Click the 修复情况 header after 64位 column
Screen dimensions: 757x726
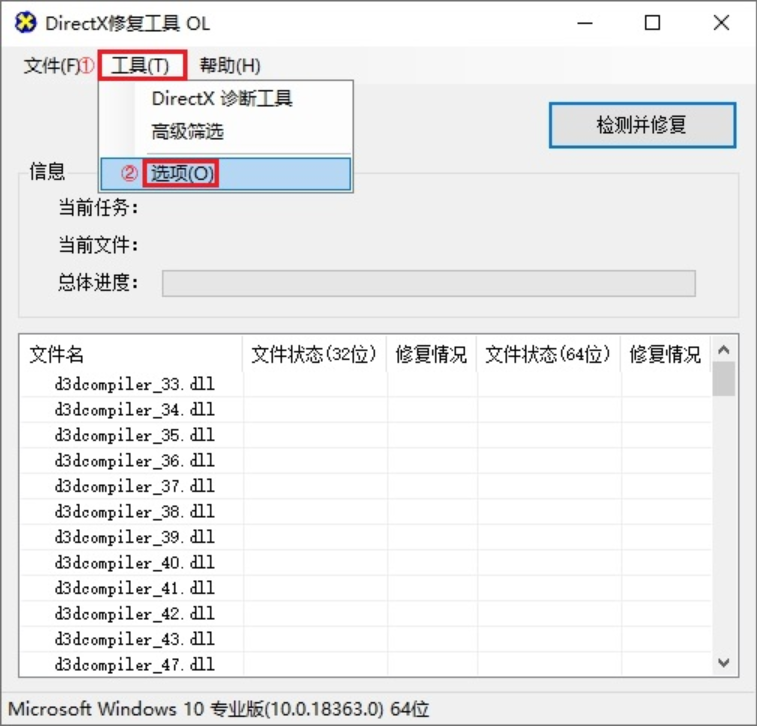click(665, 354)
